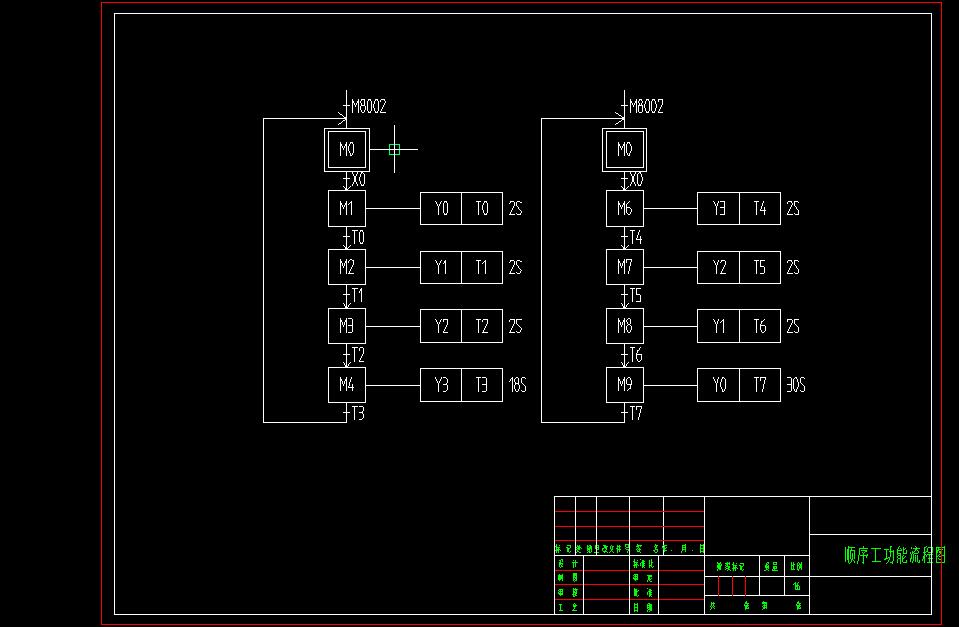The width and height of the screenshot is (959, 627).
Task: Click step box M8
Action: [x=624, y=326]
